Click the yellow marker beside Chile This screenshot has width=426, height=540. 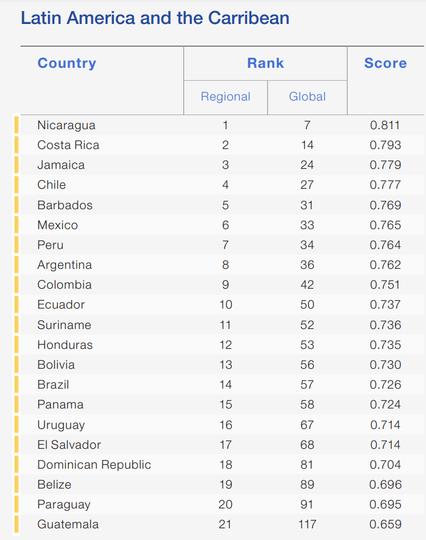coord(16,185)
